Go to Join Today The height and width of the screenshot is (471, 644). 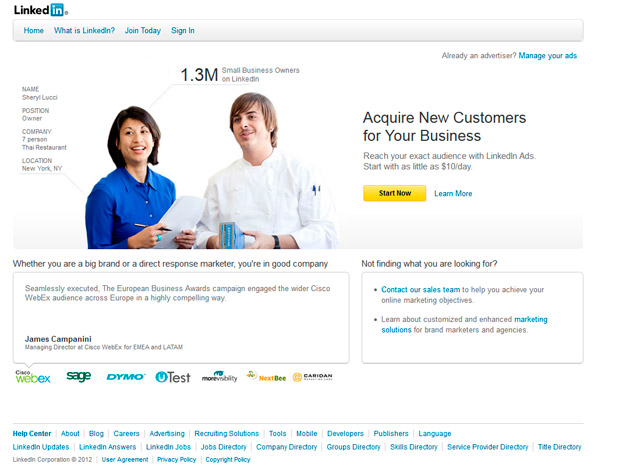tap(143, 30)
